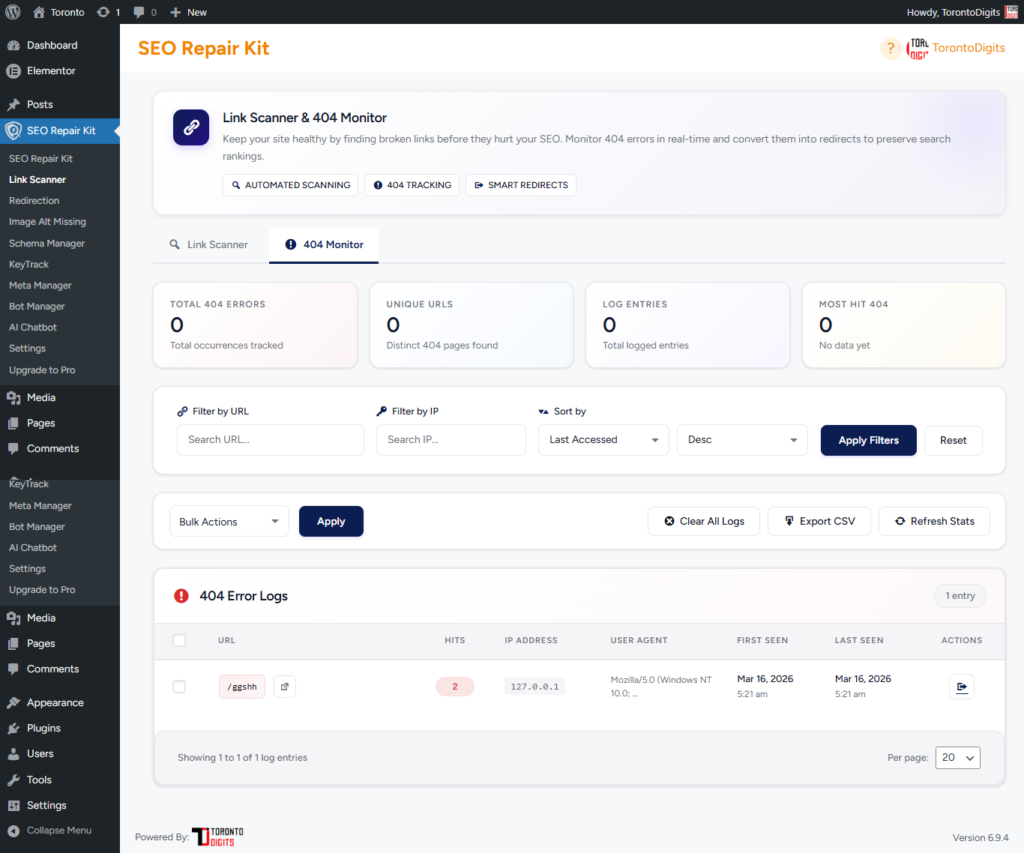Click the help question mark icon
The width and height of the screenshot is (1024, 853).
click(x=890, y=48)
